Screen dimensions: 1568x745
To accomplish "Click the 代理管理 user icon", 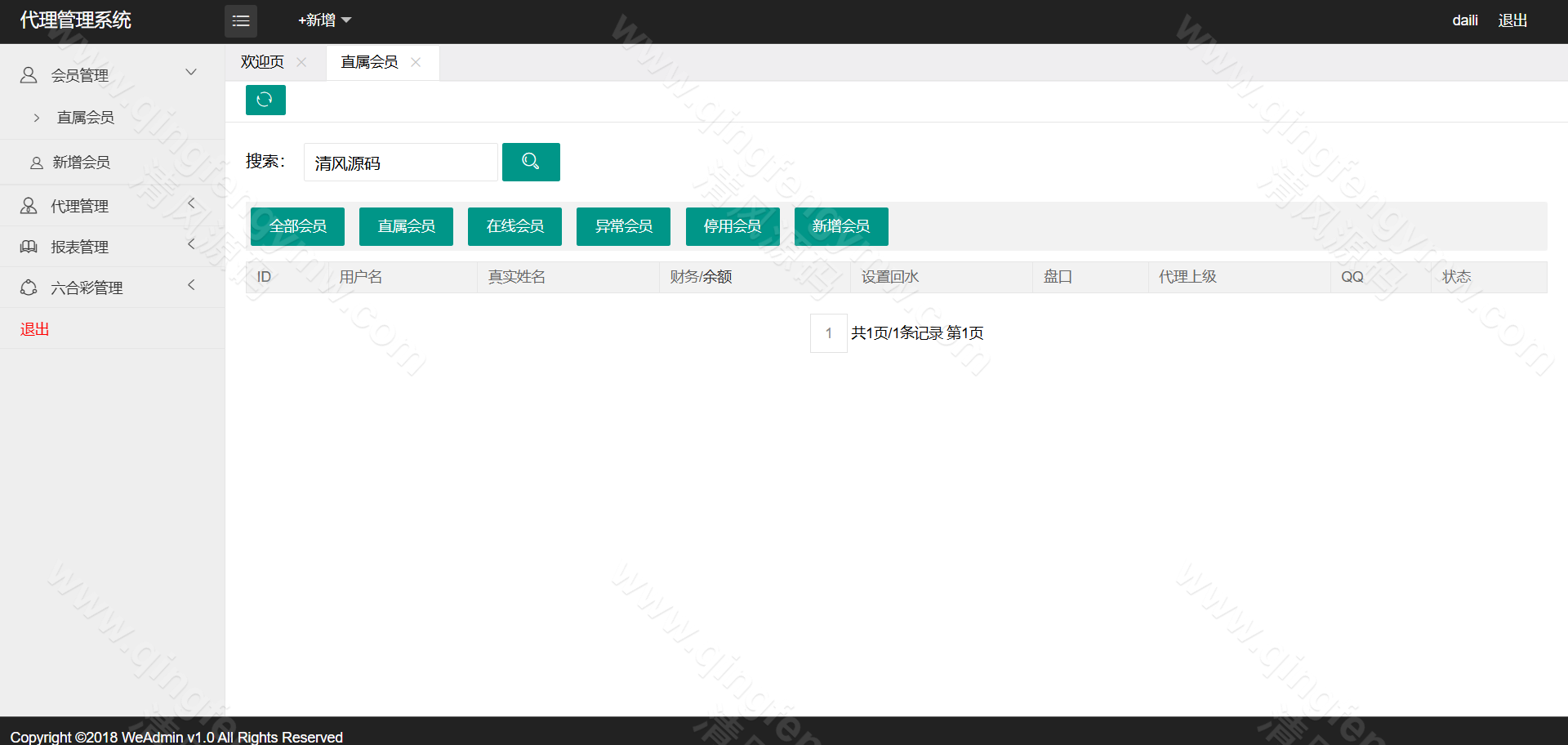I will [x=29, y=206].
